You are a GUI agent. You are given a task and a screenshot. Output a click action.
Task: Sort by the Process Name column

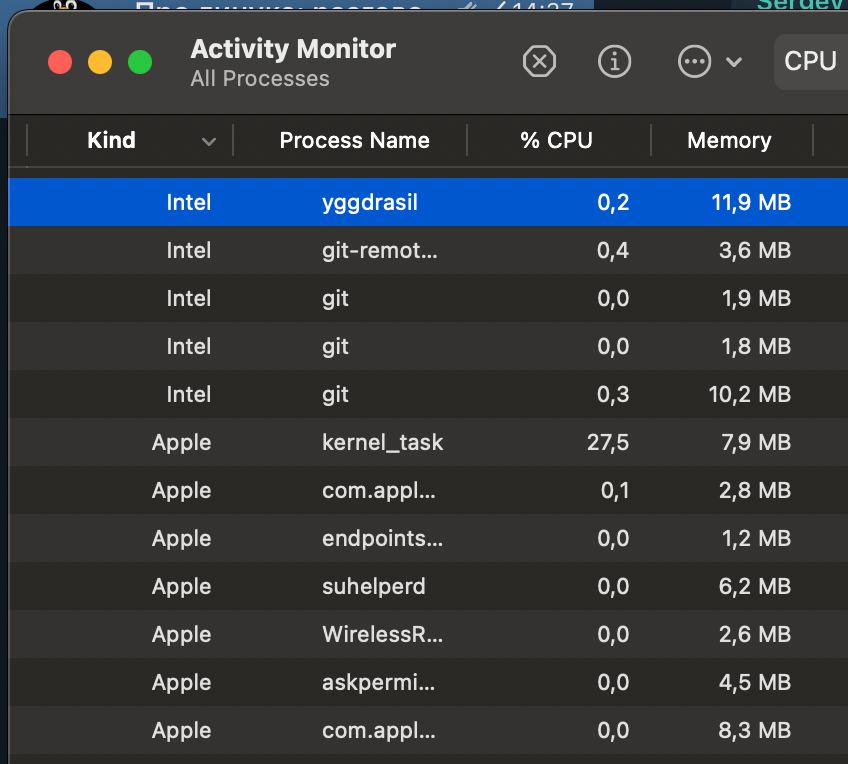pos(354,141)
